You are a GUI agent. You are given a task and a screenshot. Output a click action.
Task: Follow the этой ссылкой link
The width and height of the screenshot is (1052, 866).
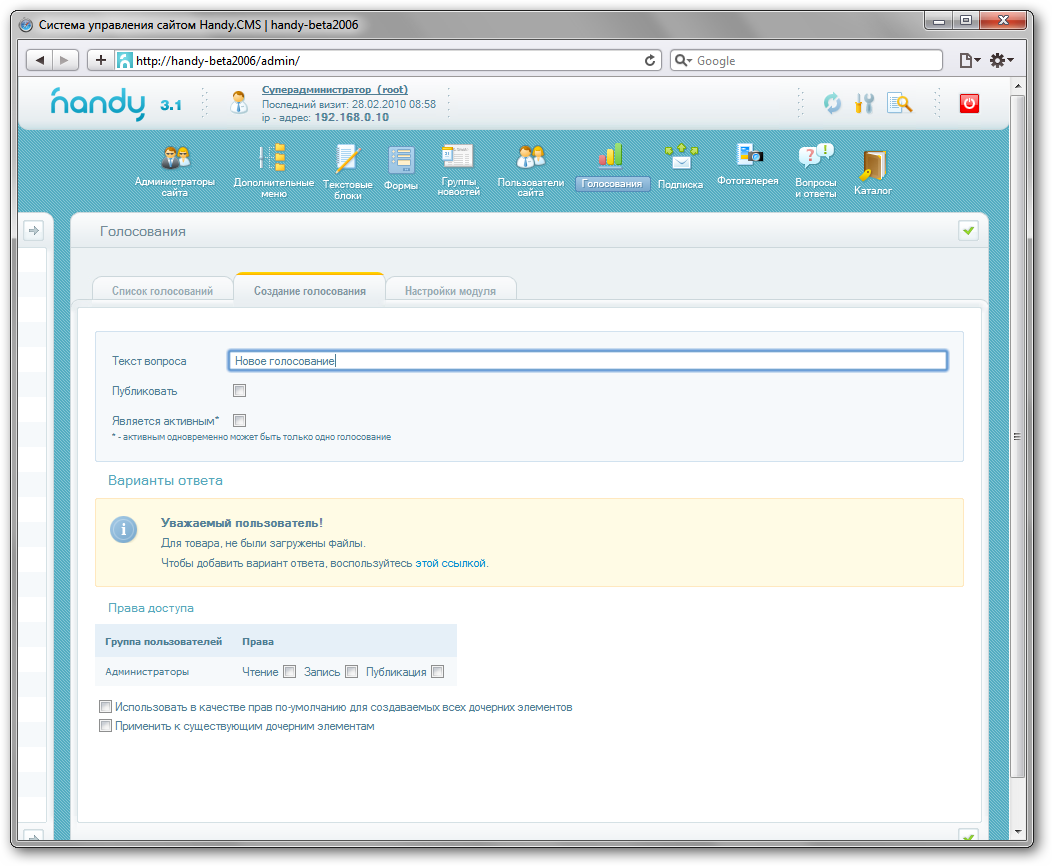coord(451,563)
